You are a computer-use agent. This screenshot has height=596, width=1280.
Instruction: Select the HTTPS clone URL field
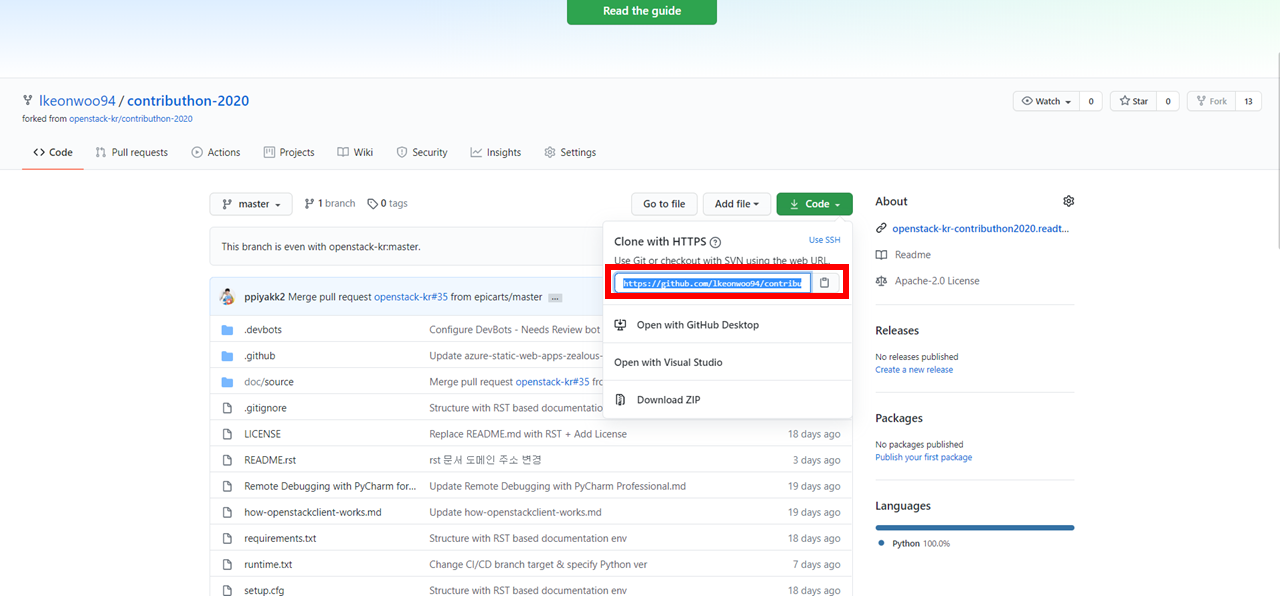pyautogui.click(x=712, y=283)
